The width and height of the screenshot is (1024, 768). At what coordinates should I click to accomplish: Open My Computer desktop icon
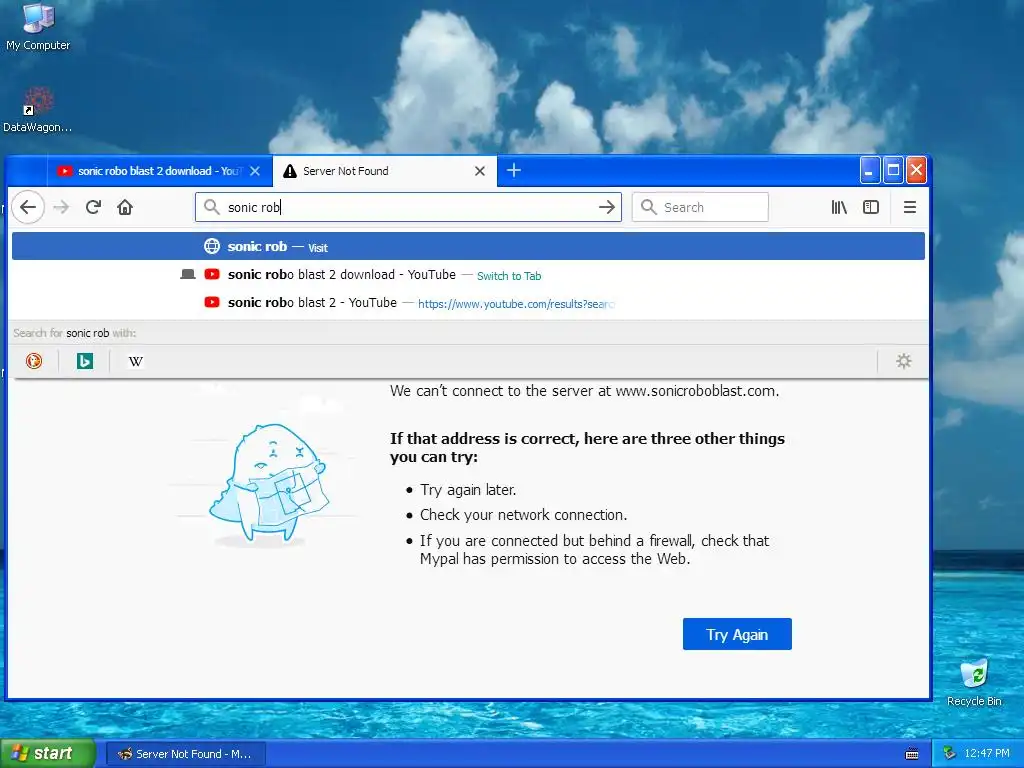38,27
